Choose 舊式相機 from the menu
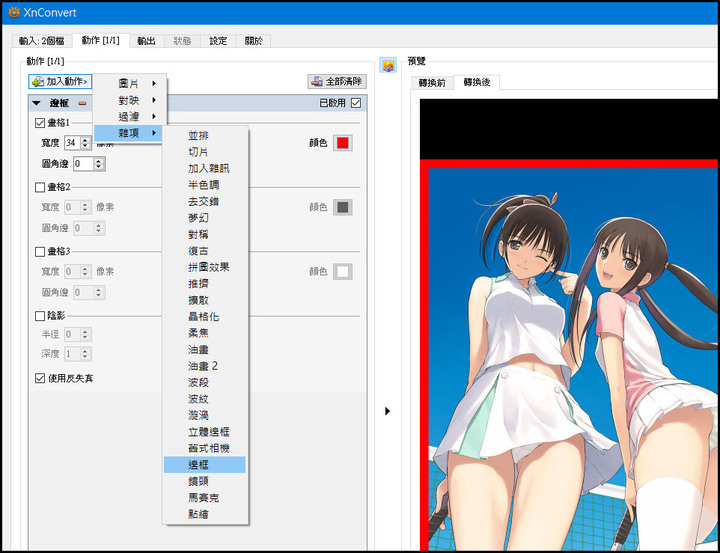 [x=205, y=448]
